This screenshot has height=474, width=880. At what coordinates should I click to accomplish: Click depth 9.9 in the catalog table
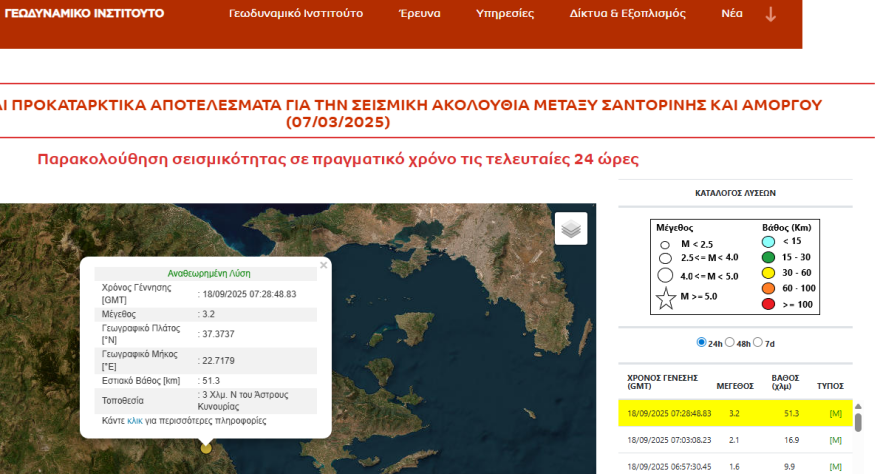coord(790,467)
